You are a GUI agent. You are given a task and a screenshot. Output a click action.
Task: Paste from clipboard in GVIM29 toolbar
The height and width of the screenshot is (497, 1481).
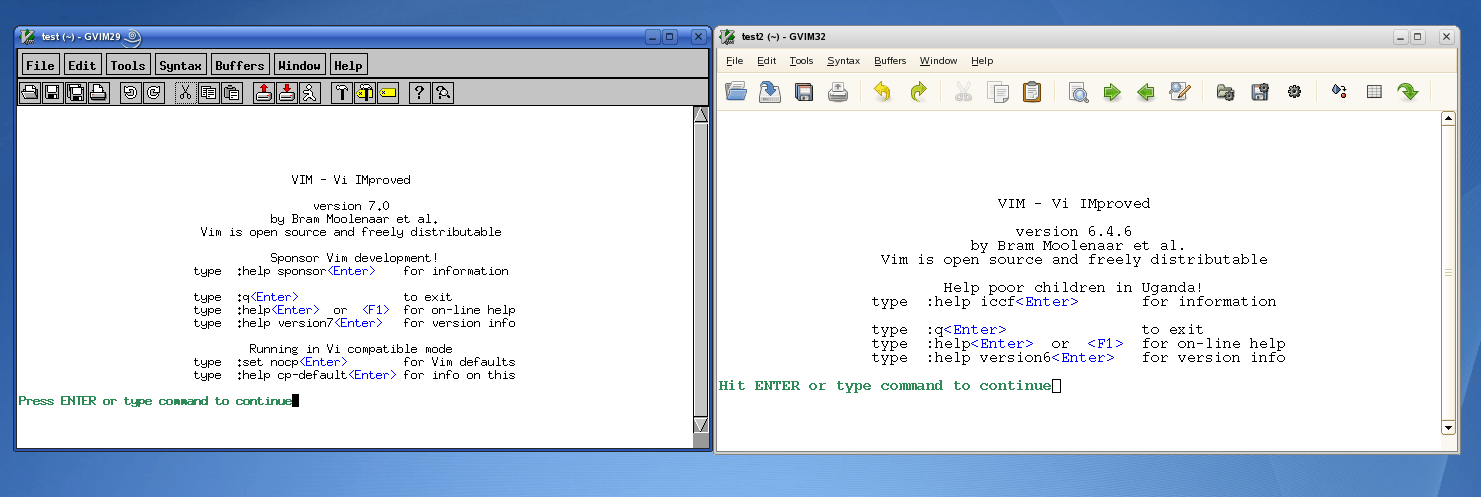(x=231, y=93)
